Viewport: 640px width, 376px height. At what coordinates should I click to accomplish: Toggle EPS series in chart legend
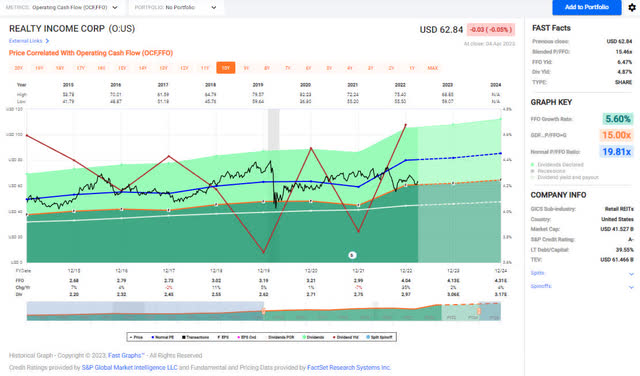point(223,337)
